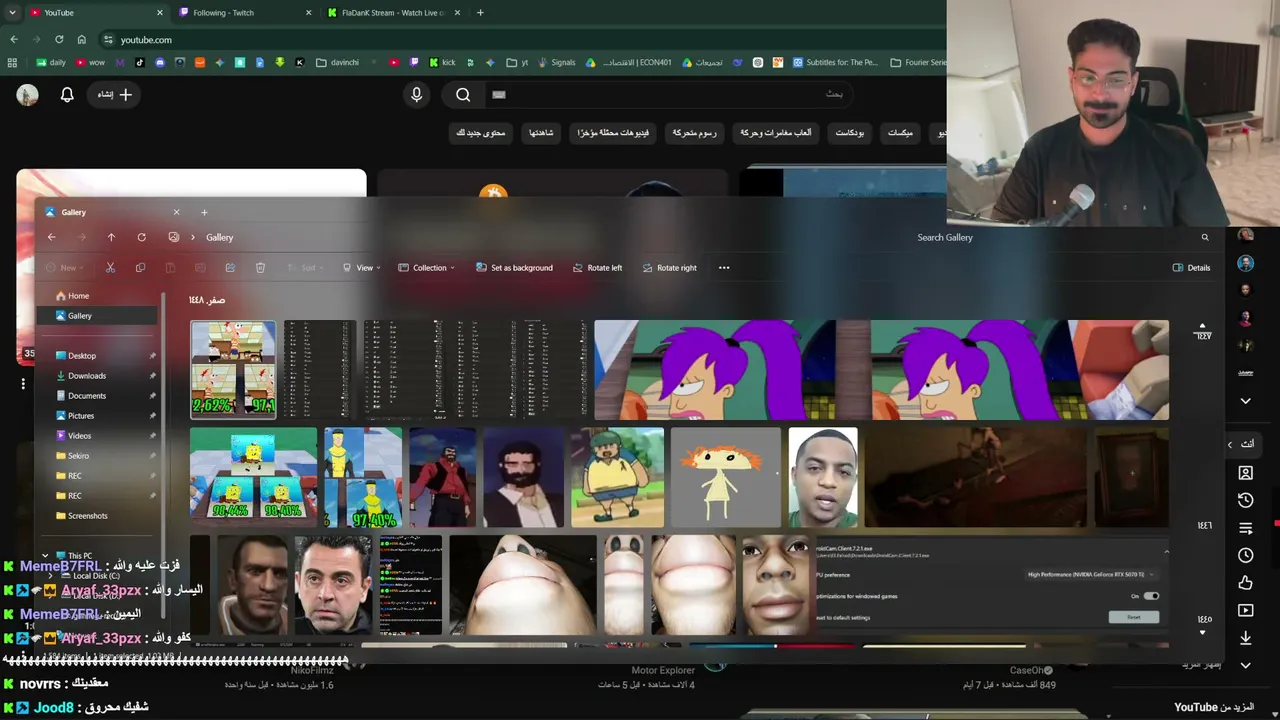Open your channel icon in YouTube sidebar

click(x=1245, y=473)
